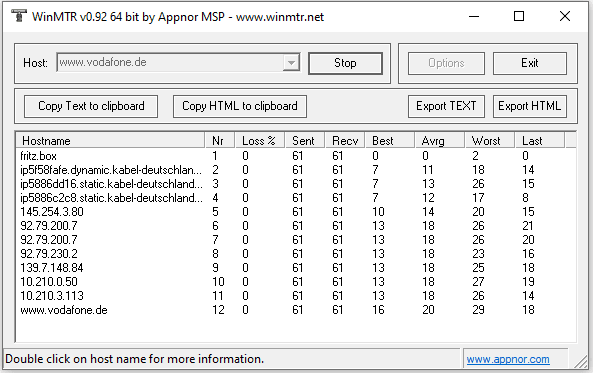Click the Avrg column header
The image size is (593, 373).
(439, 141)
